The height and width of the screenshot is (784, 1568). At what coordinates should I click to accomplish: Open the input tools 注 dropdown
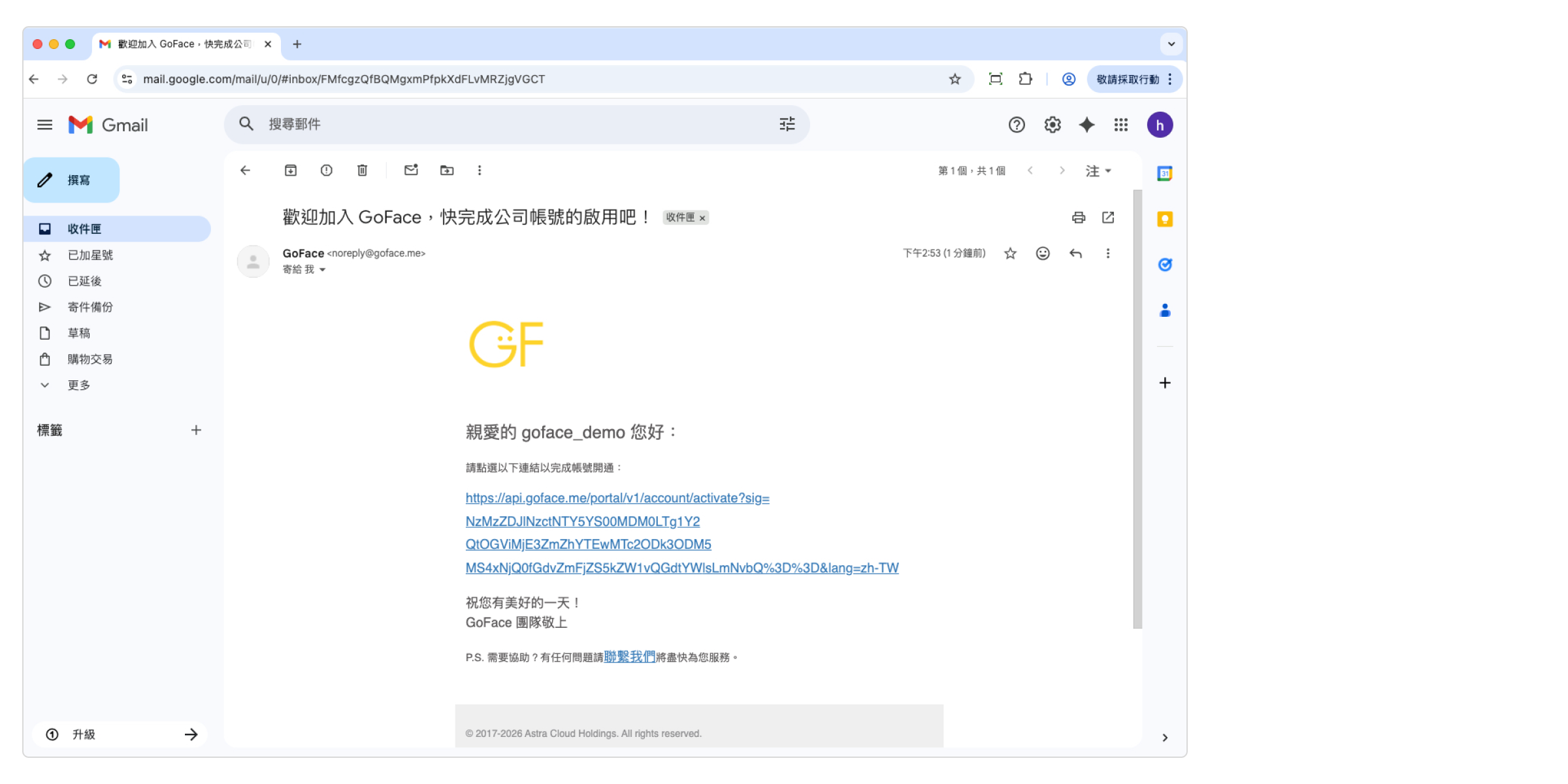(x=1098, y=171)
